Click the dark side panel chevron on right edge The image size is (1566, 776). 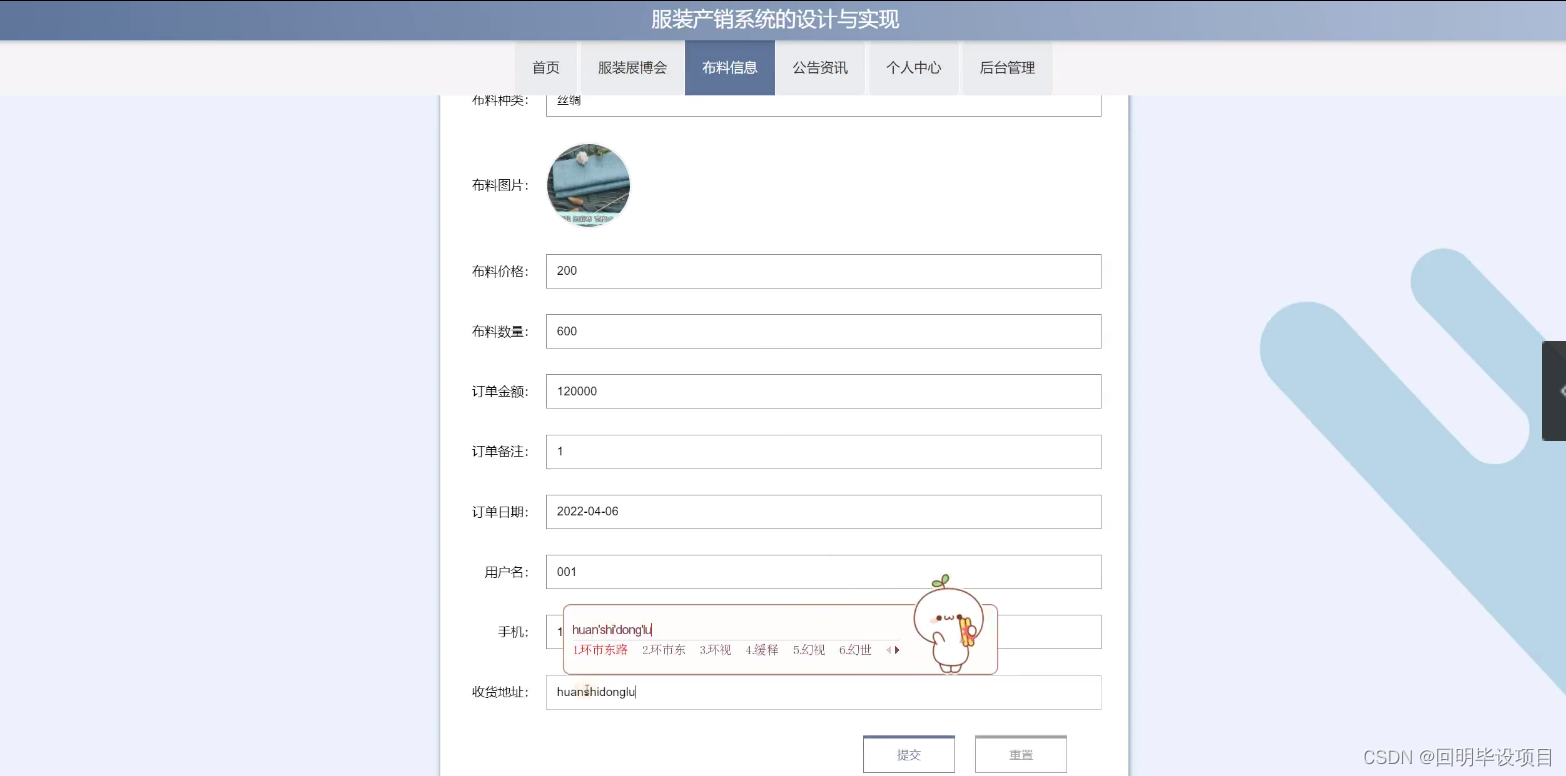click(1556, 391)
